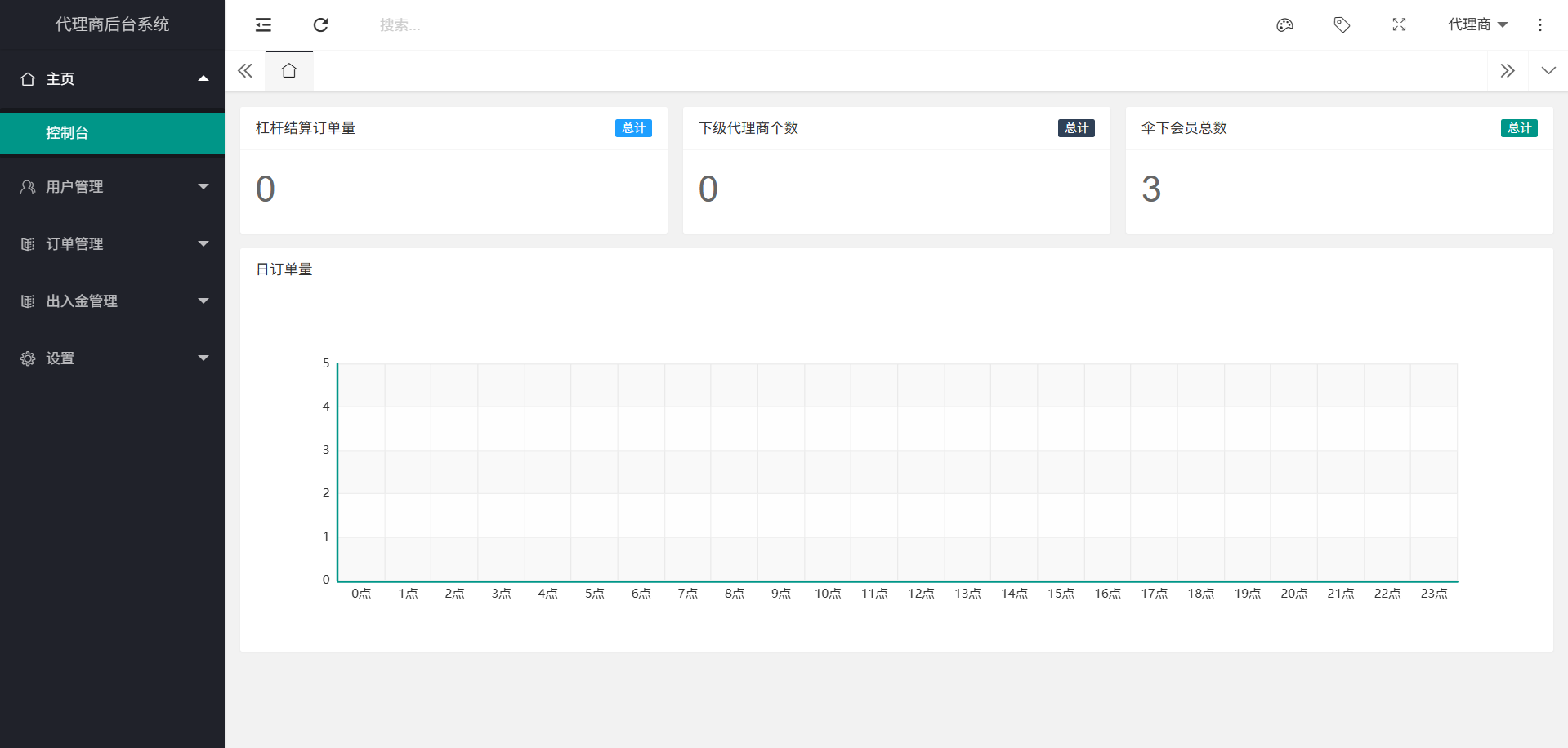
Task: Open tab operations dropdown chevron
Action: [1548, 71]
